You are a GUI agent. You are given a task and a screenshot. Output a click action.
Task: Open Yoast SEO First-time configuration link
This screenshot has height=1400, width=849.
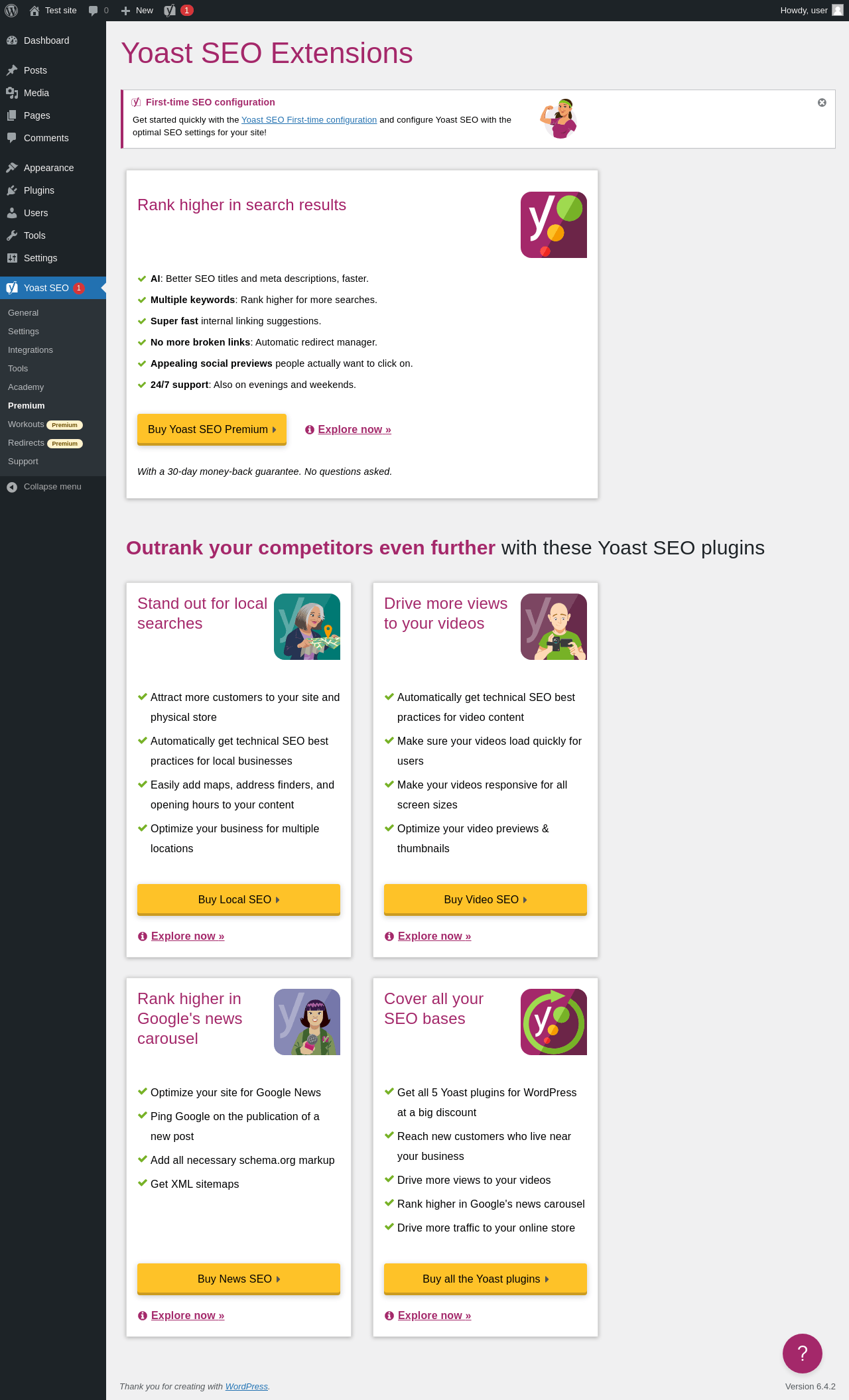(x=309, y=120)
